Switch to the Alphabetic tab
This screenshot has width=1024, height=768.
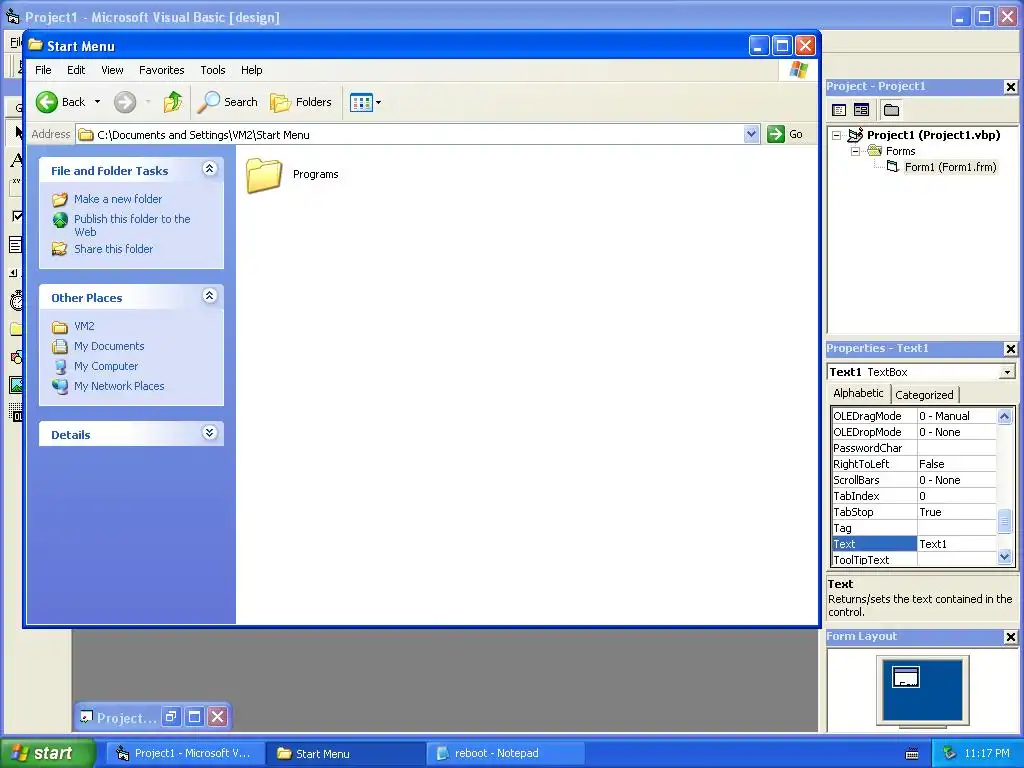[858, 393]
